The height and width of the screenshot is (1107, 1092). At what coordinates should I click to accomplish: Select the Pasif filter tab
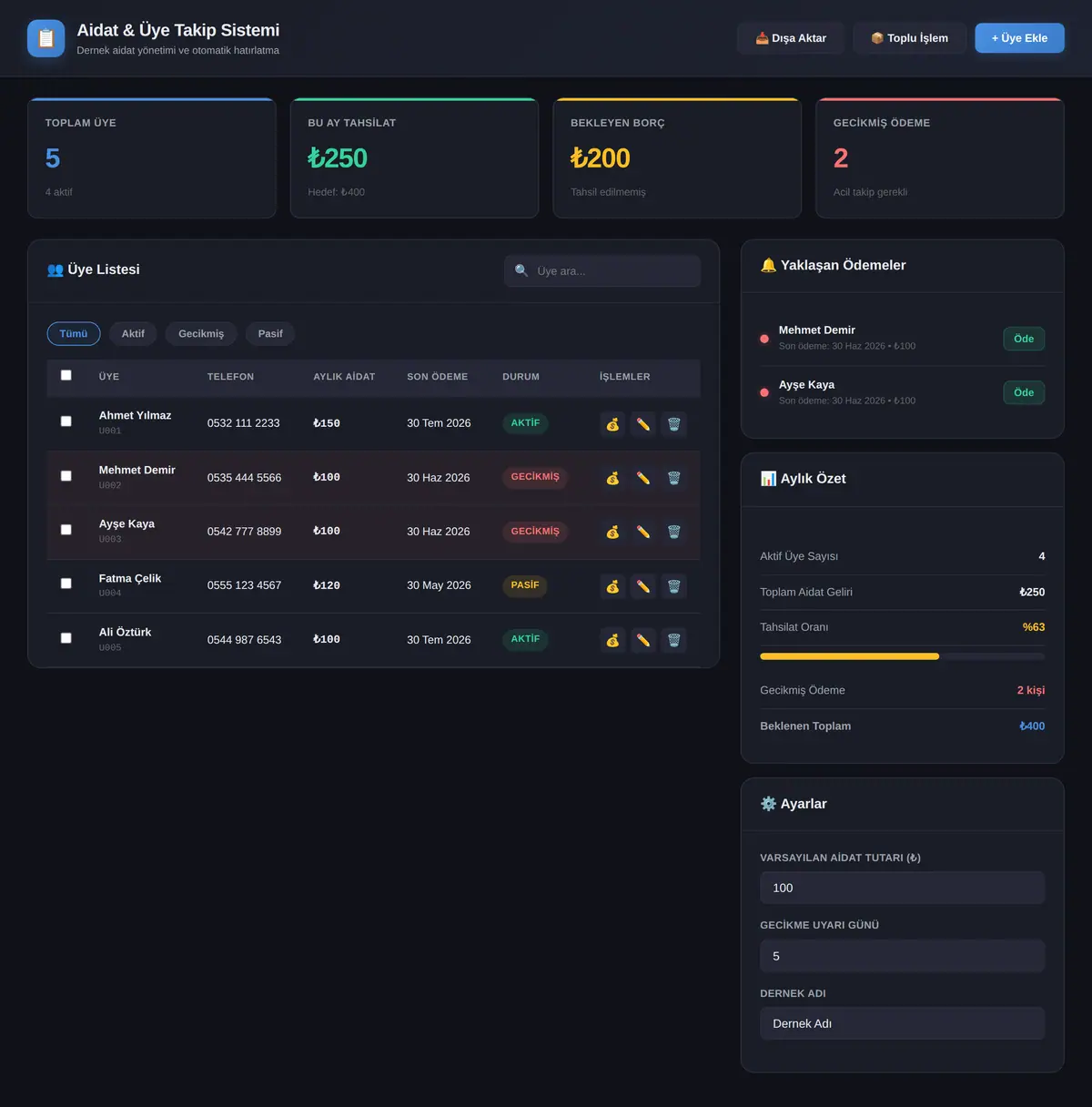[x=270, y=334]
